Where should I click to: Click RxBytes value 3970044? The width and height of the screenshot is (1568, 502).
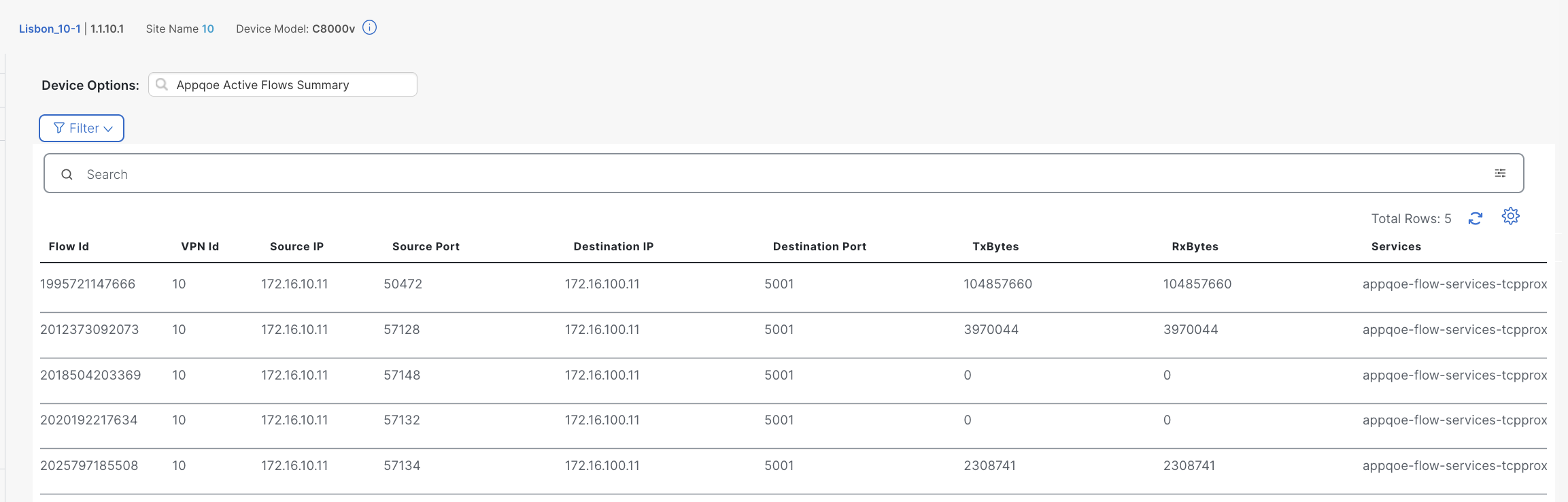(x=1190, y=330)
